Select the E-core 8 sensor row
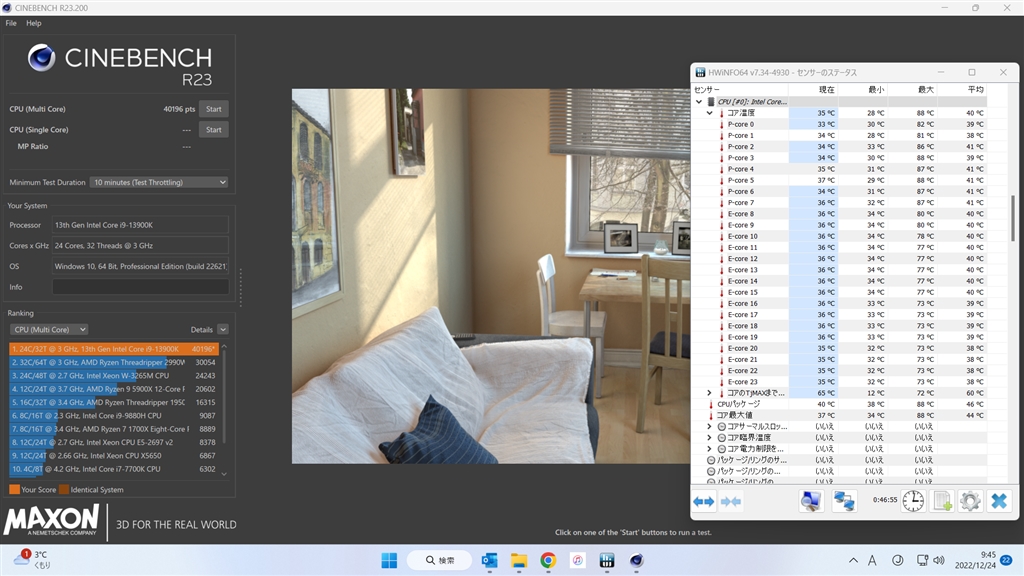 tap(840, 214)
